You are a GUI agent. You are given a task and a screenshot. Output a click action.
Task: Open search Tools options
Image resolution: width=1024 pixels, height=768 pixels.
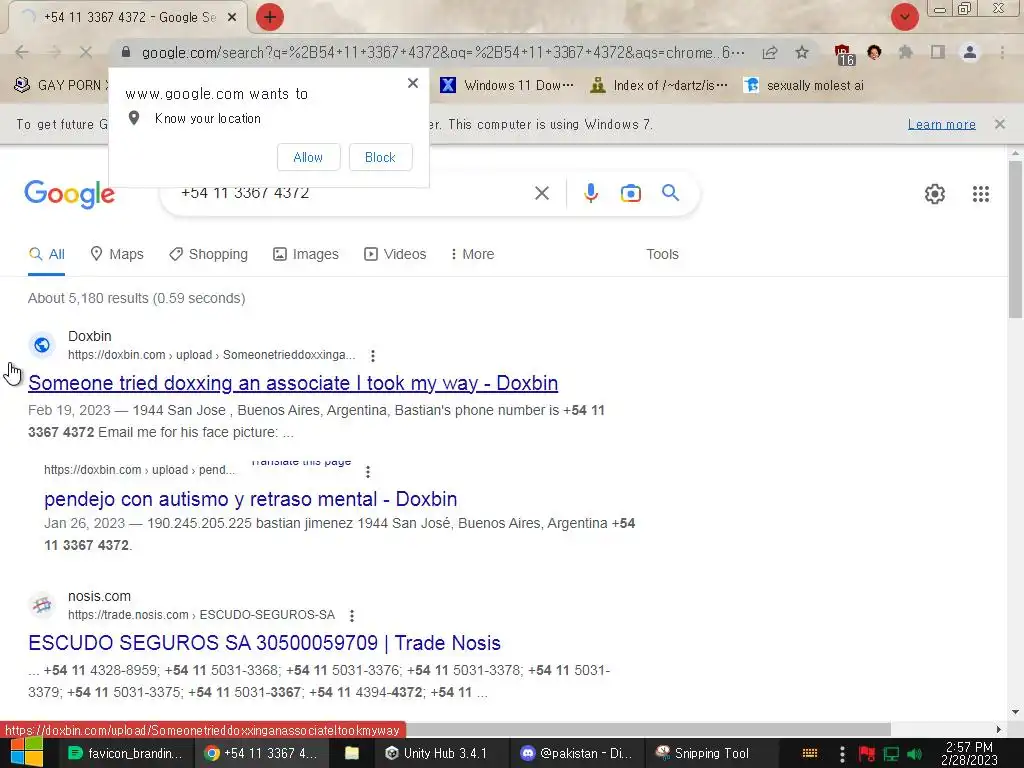coord(662,254)
